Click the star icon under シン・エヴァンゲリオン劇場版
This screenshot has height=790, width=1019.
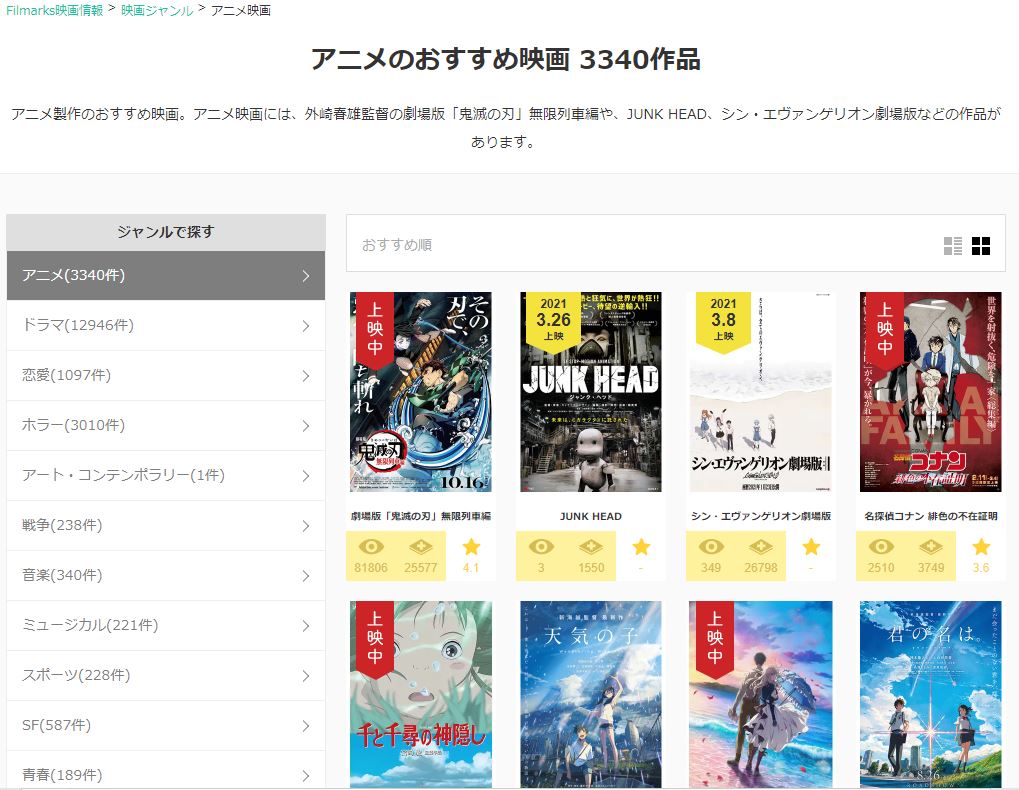811,547
